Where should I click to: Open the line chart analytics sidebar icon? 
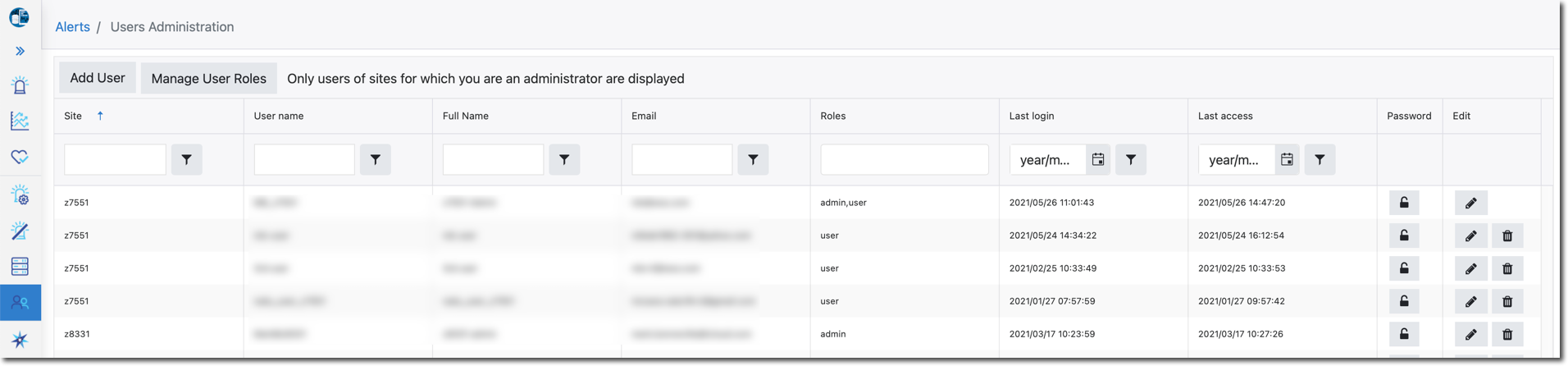(x=21, y=121)
